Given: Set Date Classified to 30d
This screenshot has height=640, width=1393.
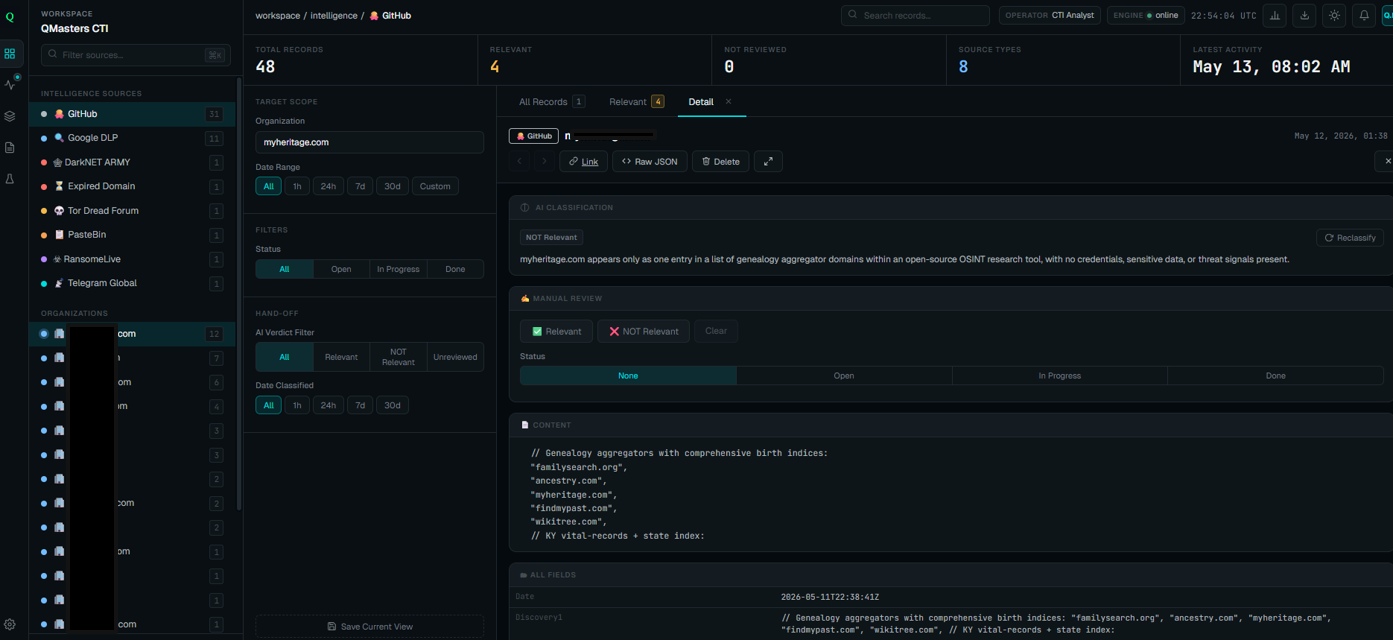Looking at the screenshot, I should click(392, 405).
